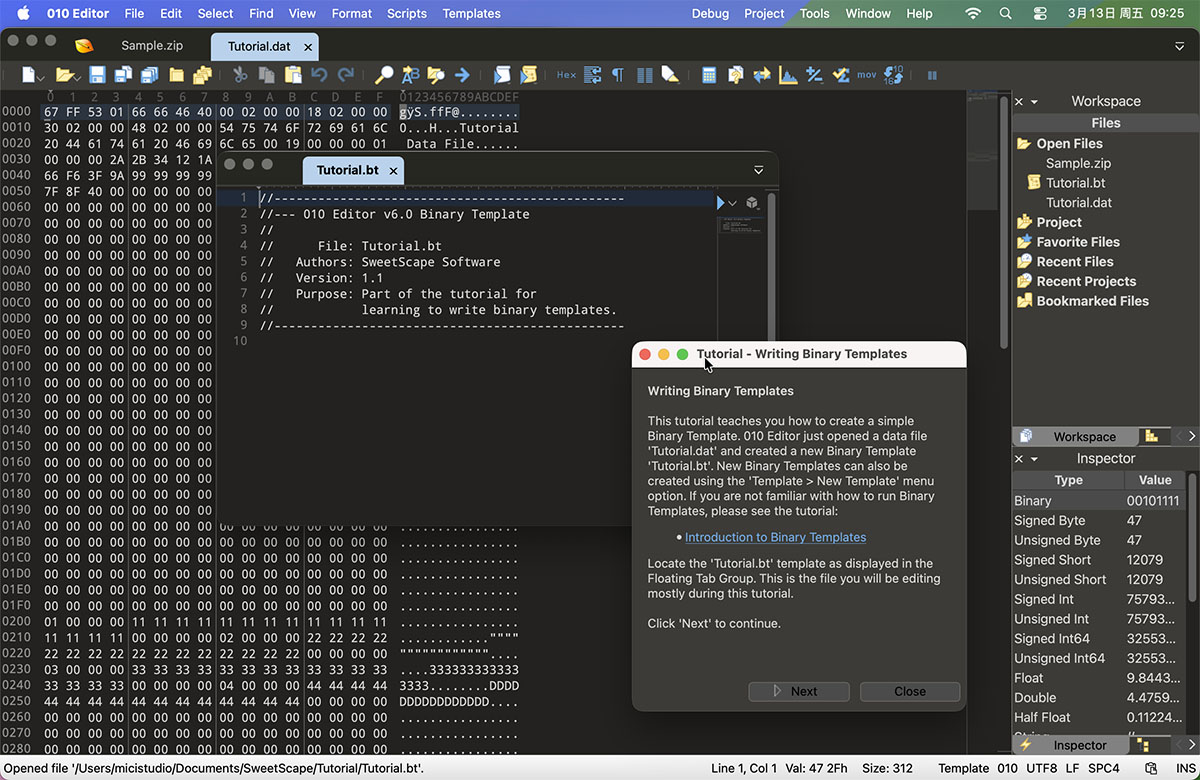Click the Undo arrow icon
Image resolution: width=1200 pixels, height=780 pixels.
point(319,75)
